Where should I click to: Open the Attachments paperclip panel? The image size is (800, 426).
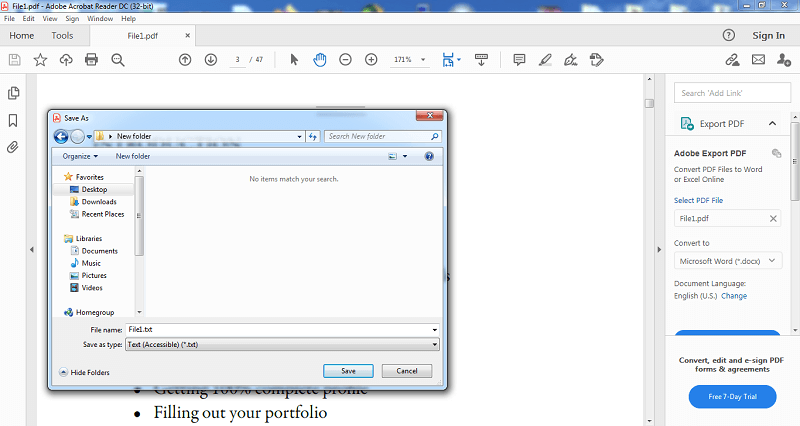[13, 146]
